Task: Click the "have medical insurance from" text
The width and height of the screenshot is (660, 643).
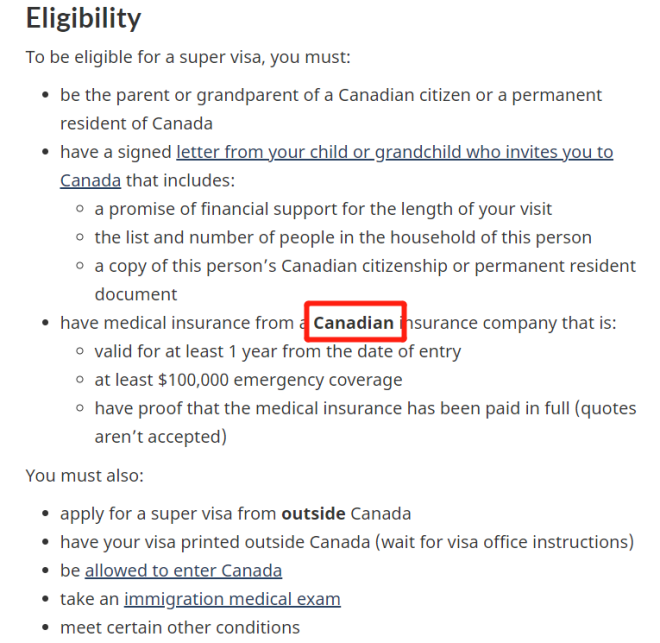Action: pyautogui.click(x=176, y=323)
